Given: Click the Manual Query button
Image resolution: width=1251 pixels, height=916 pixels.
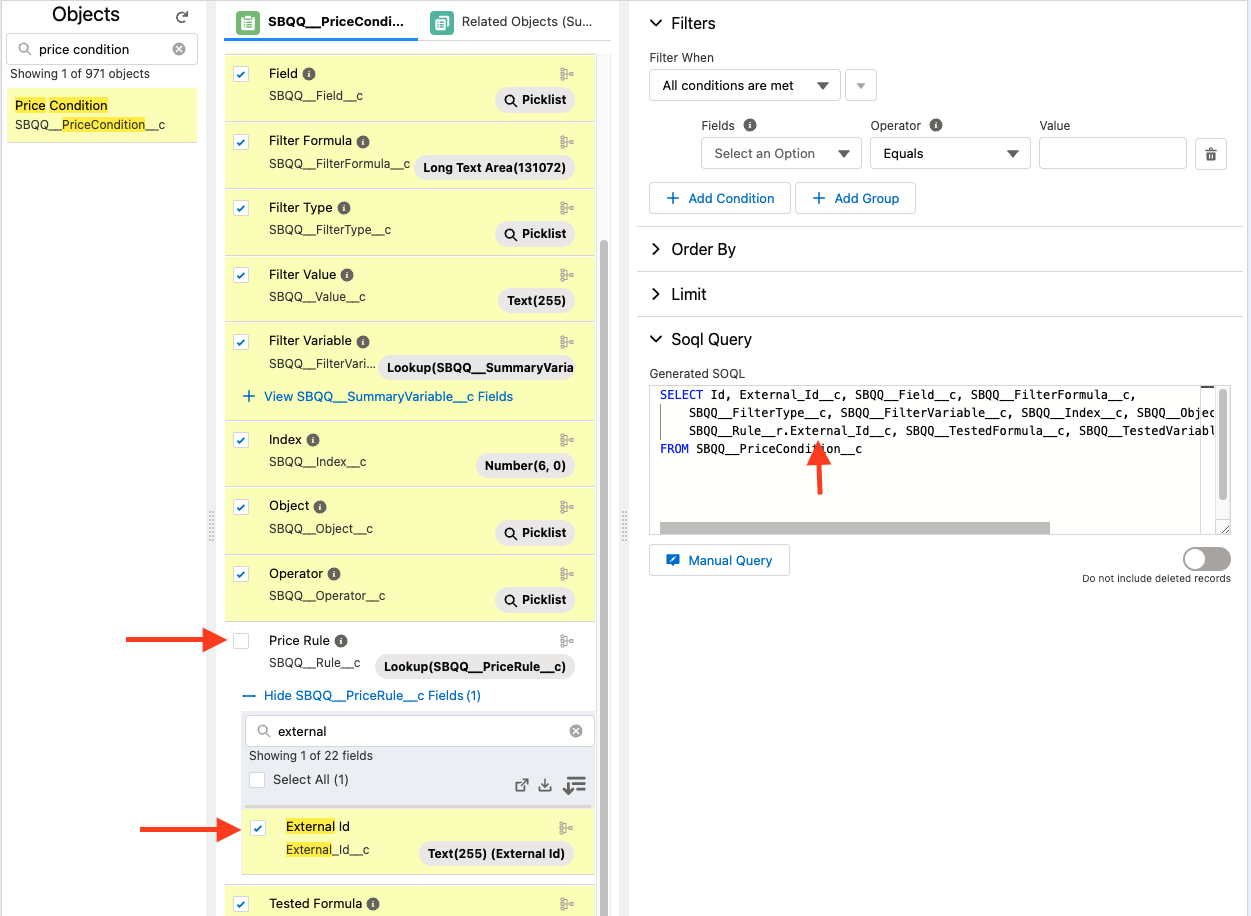Looking at the screenshot, I should click(719, 560).
